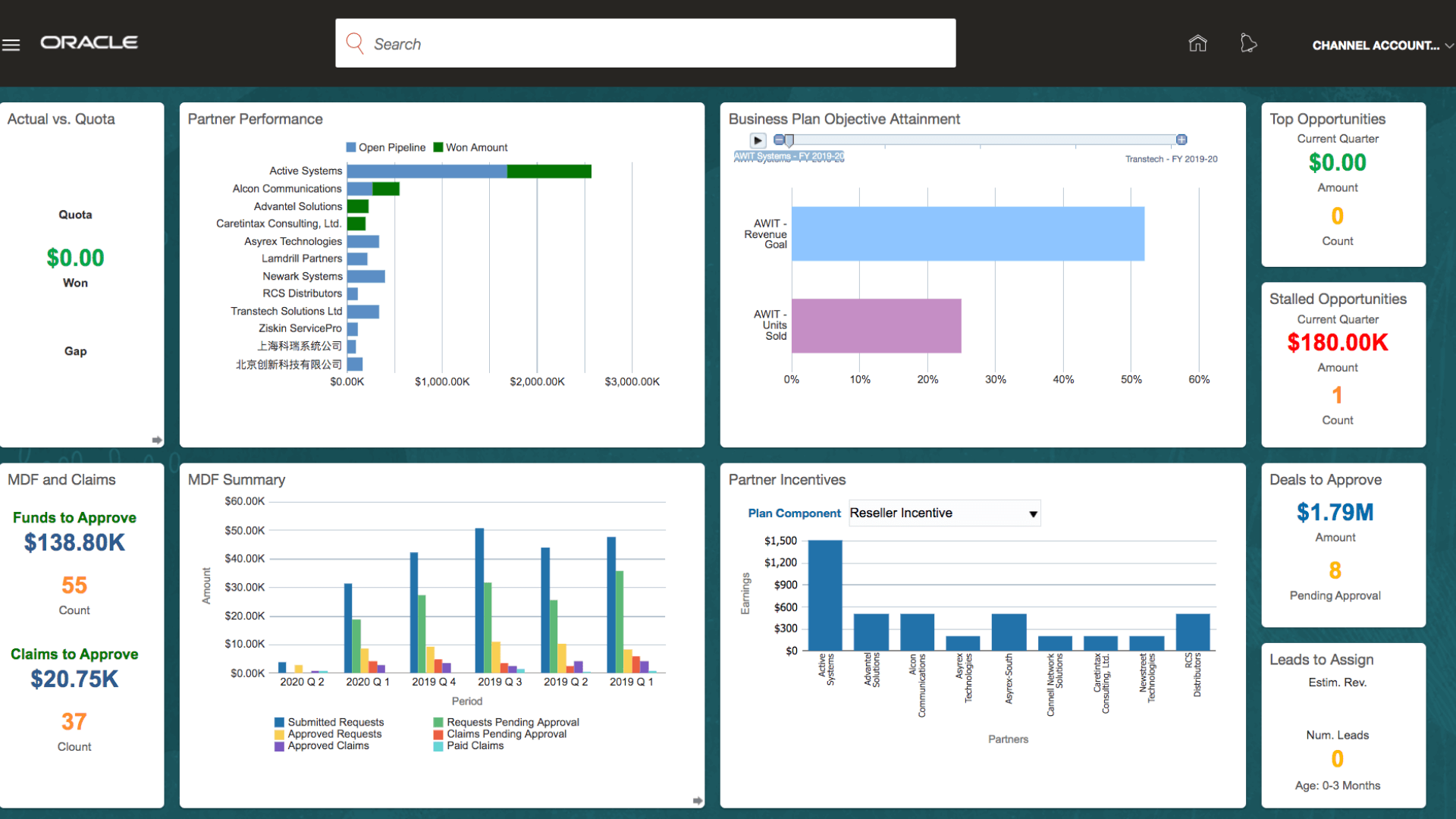Viewport: 1456px width, 819px height.
Task: Open the hamburger navigation menu
Action: (11, 45)
